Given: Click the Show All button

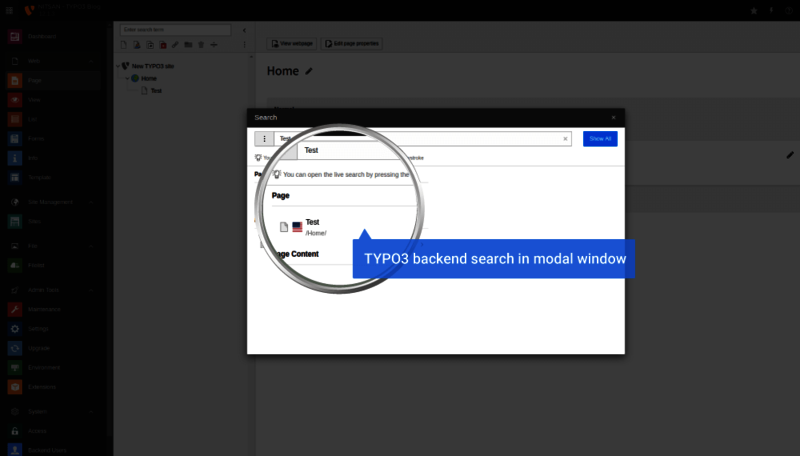Looking at the screenshot, I should point(601,139).
